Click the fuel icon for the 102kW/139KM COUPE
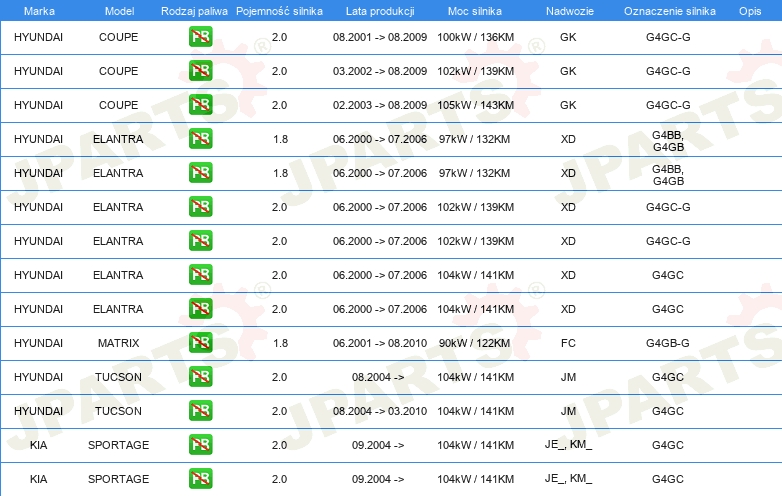The height and width of the screenshot is (496, 782). [x=200, y=71]
